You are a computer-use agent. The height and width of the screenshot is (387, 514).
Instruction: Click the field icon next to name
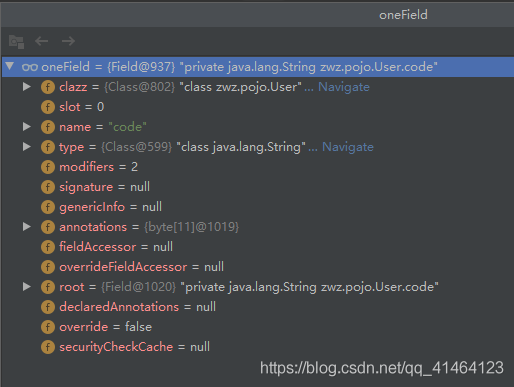point(48,127)
